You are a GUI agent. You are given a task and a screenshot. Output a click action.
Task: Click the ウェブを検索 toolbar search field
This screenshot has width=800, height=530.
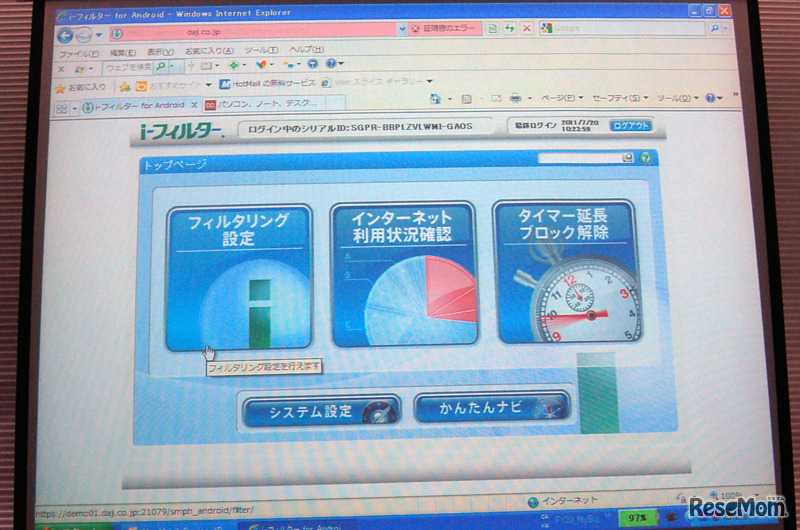coord(128,67)
